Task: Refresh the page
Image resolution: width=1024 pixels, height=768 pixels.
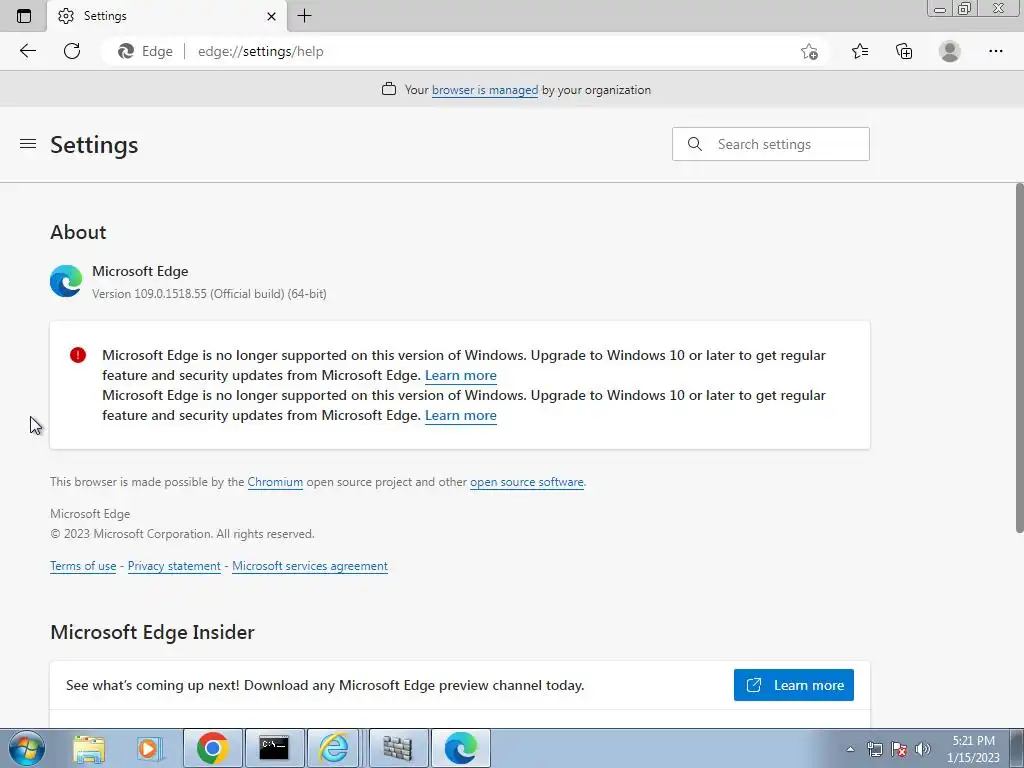Action: [x=72, y=51]
